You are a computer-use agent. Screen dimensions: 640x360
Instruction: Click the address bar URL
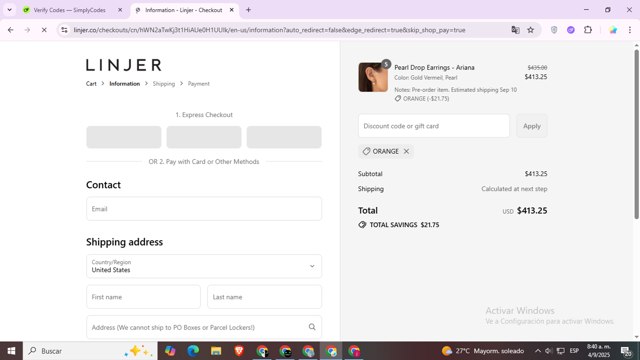click(x=269, y=30)
